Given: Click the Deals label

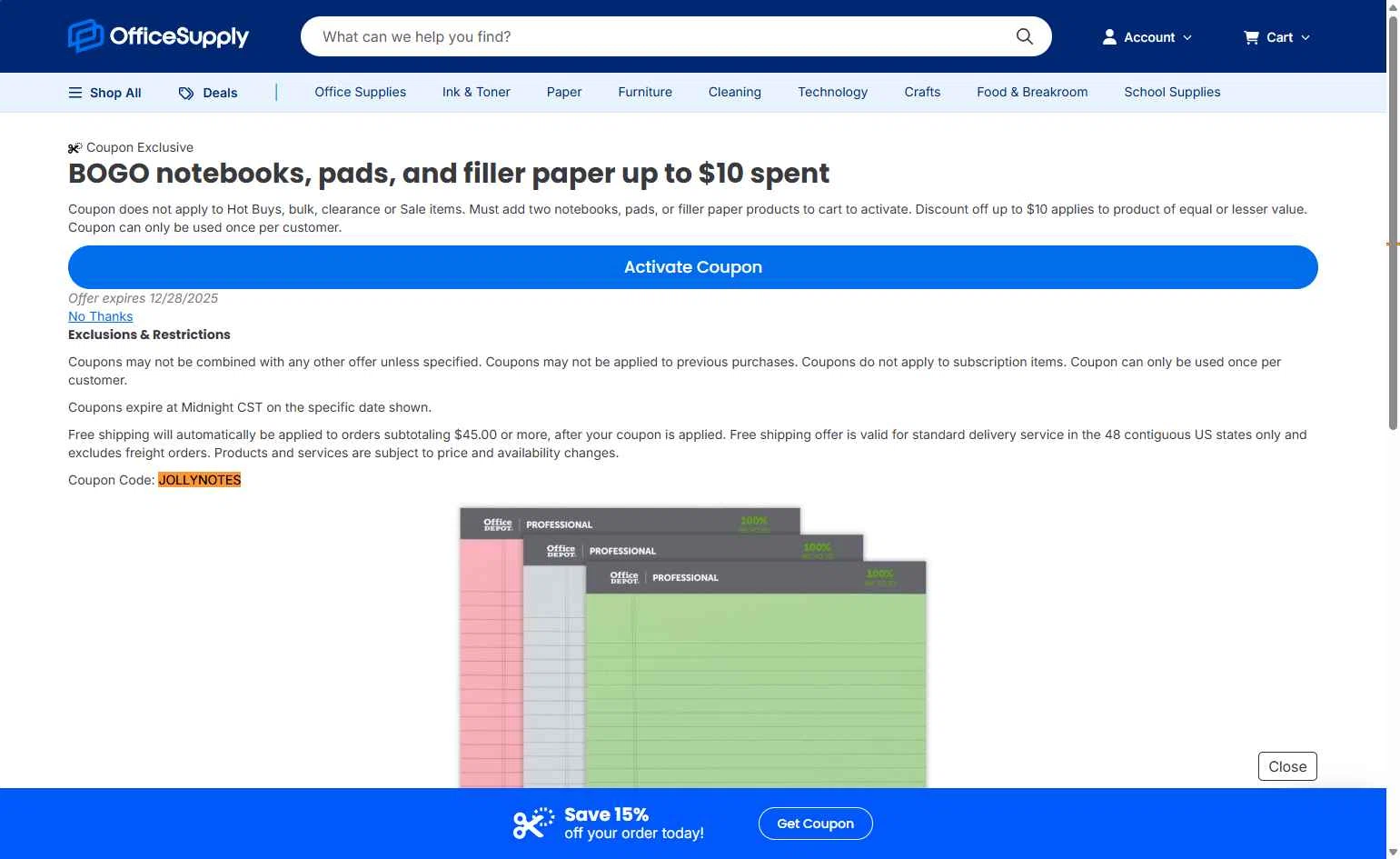Looking at the screenshot, I should point(220,93).
